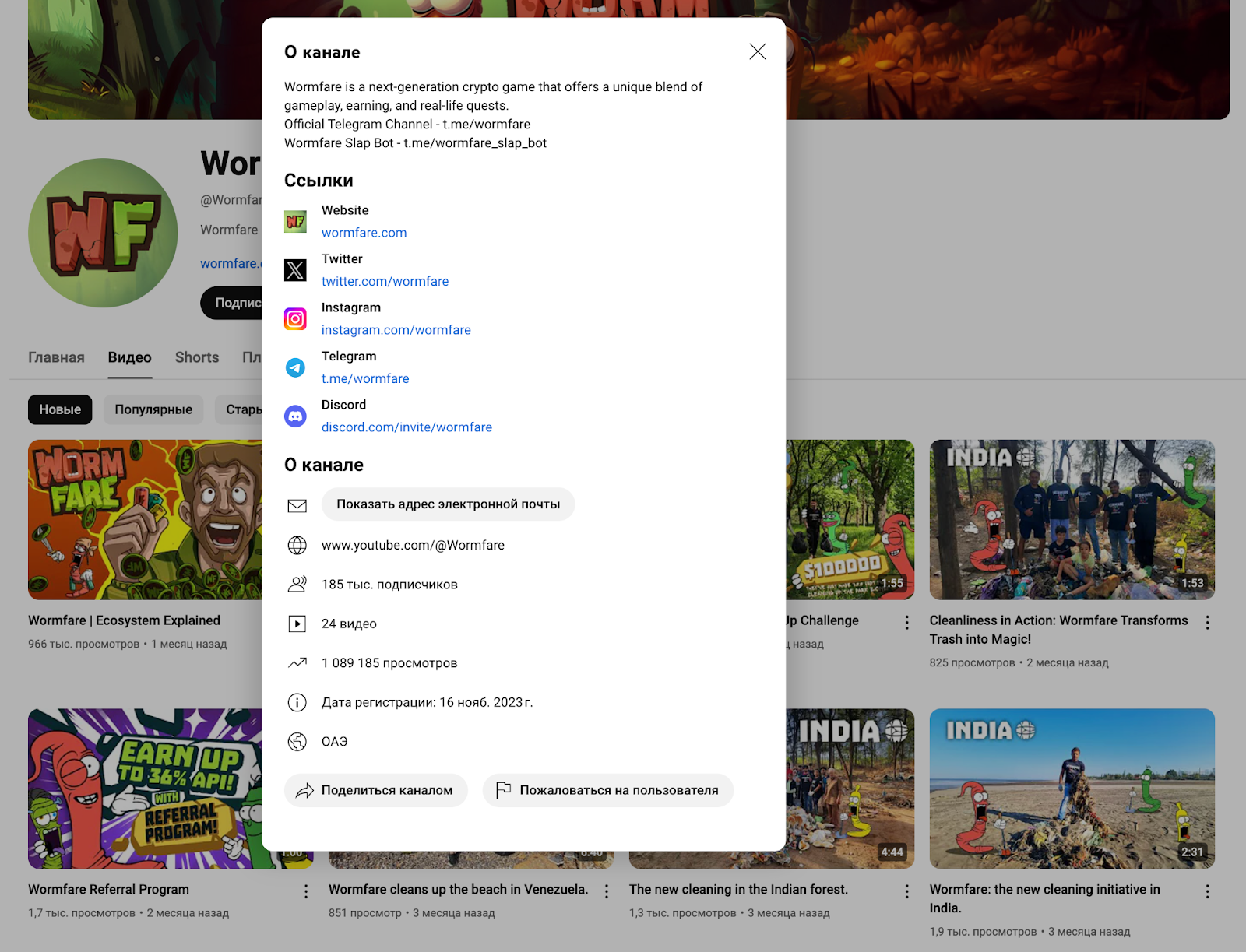Image resolution: width=1246 pixels, height=952 pixels.
Task: Click the earth icon beside 'ОАЭ'
Action: [x=297, y=742]
